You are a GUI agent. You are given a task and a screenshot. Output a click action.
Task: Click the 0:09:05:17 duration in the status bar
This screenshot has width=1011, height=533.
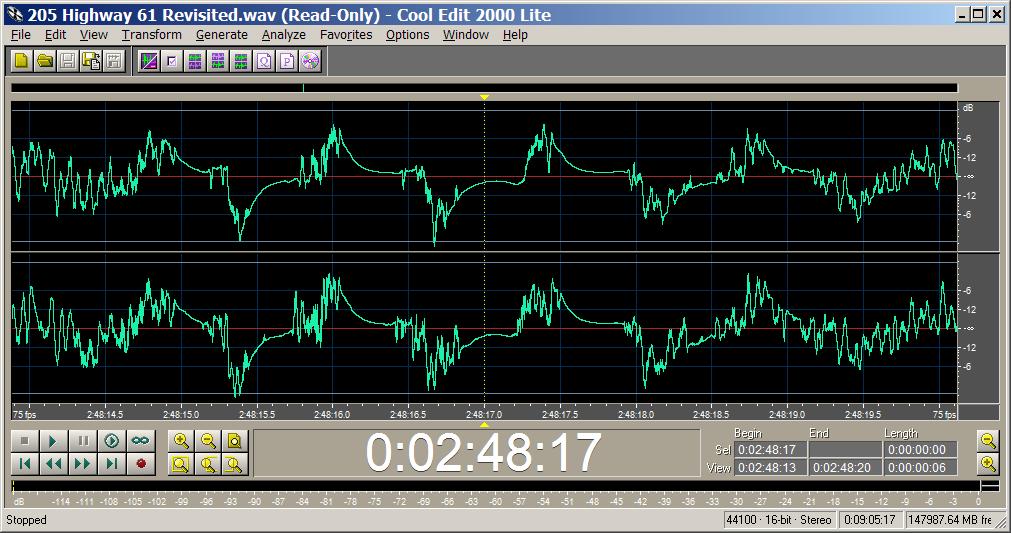870,520
